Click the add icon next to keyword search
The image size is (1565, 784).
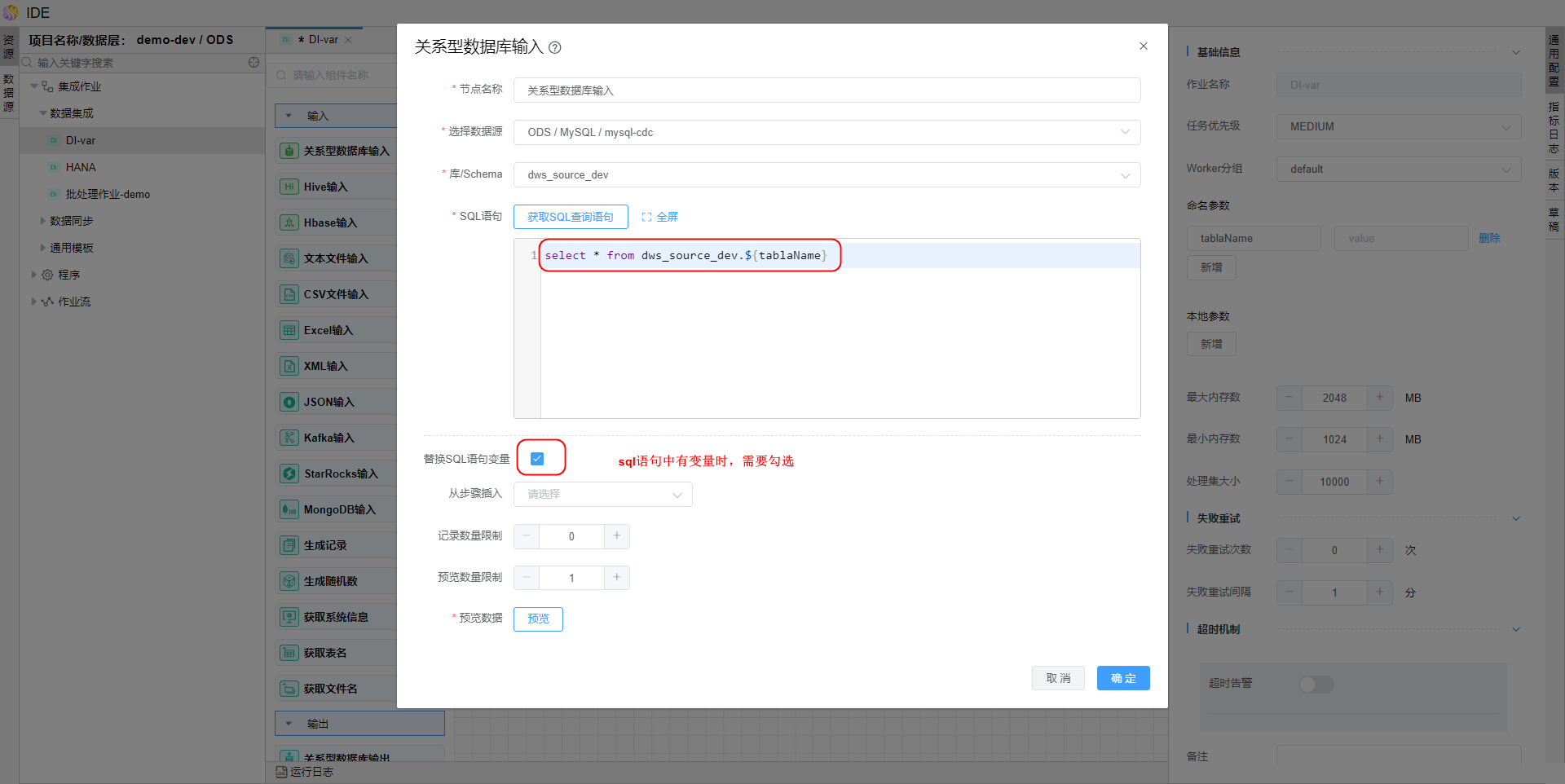253,63
